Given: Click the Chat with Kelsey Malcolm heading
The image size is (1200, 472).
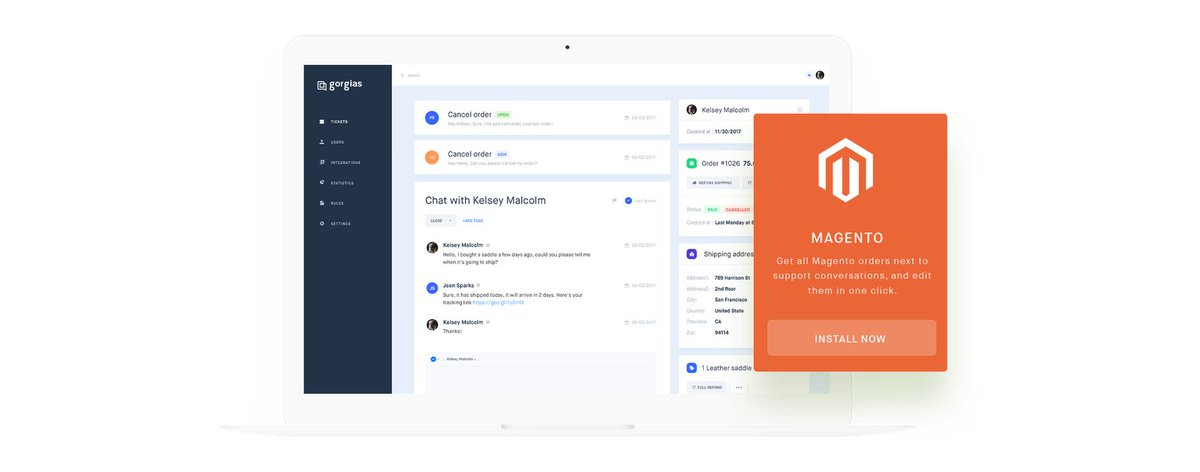Looking at the screenshot, I should (x=485, y=200).
